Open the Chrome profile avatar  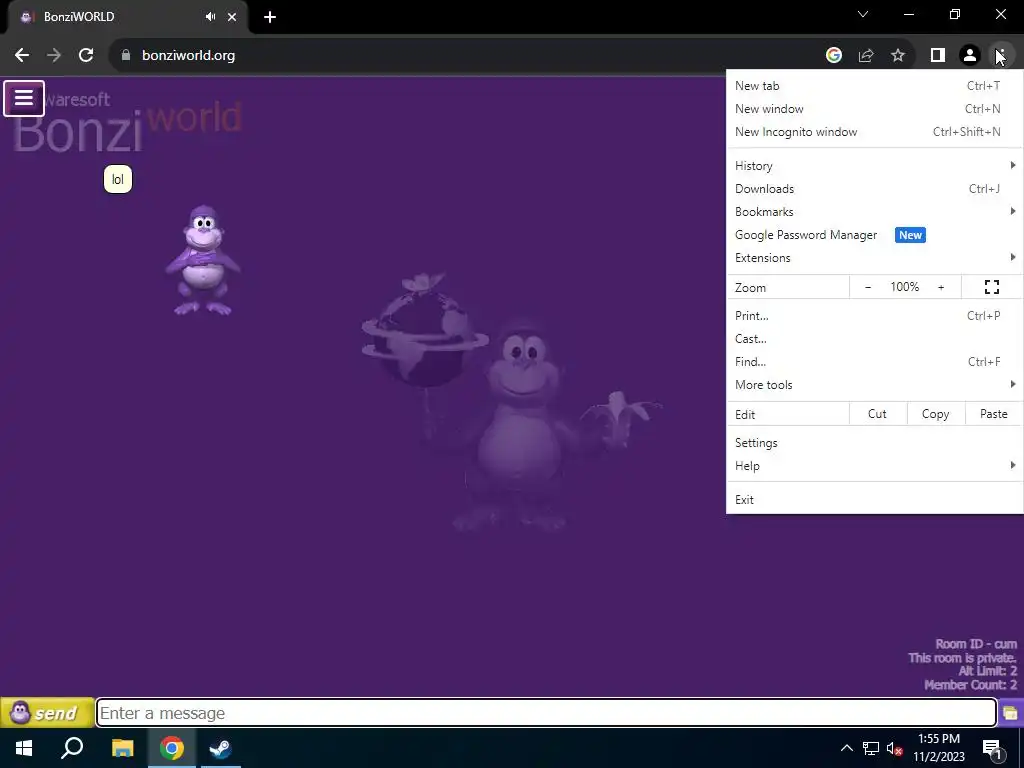(970, 56)
